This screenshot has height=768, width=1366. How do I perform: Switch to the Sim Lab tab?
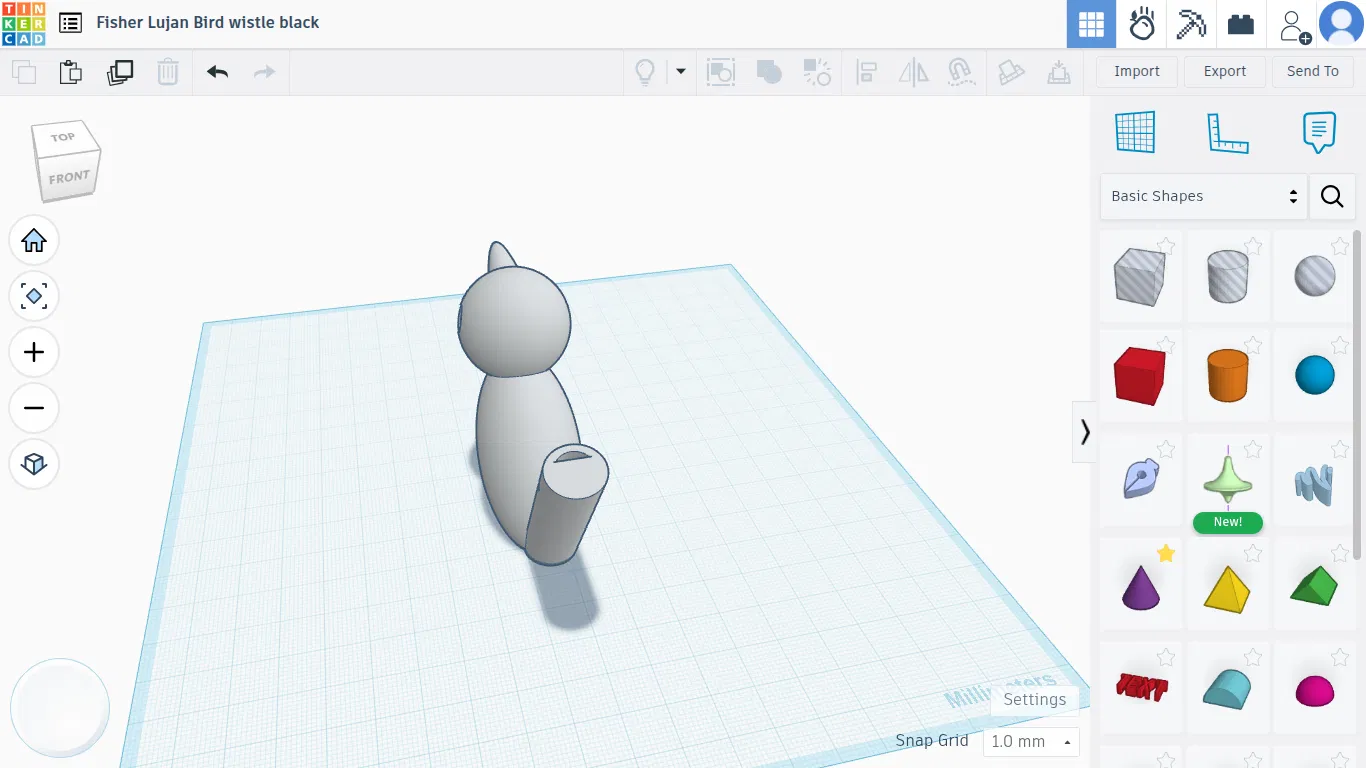pos(1142,24)
